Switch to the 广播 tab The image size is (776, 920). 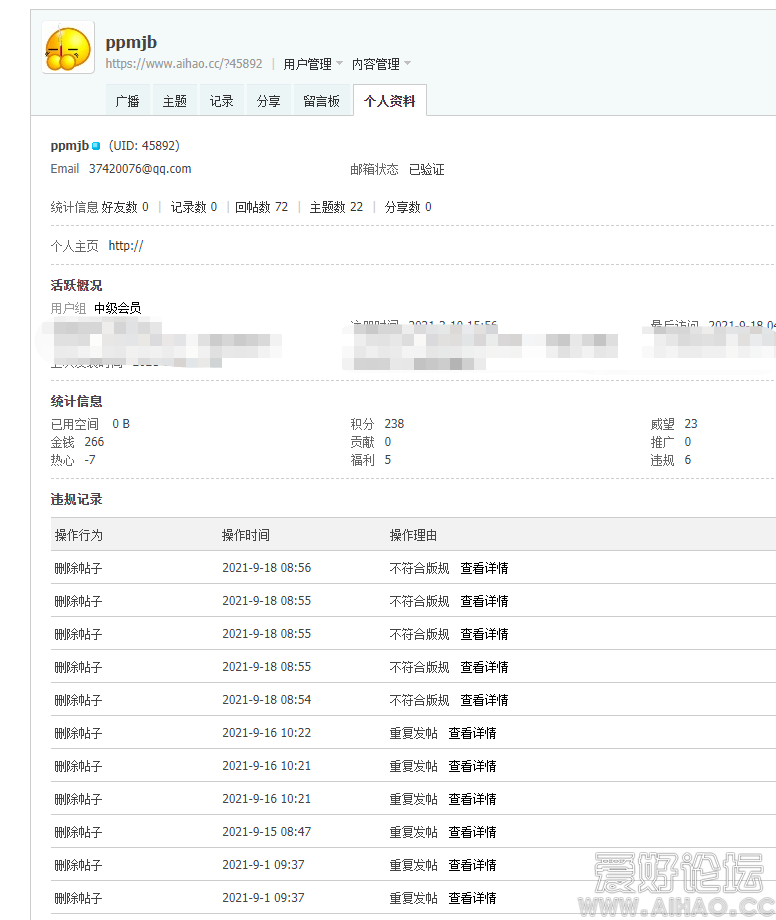(x=127, y=101)
